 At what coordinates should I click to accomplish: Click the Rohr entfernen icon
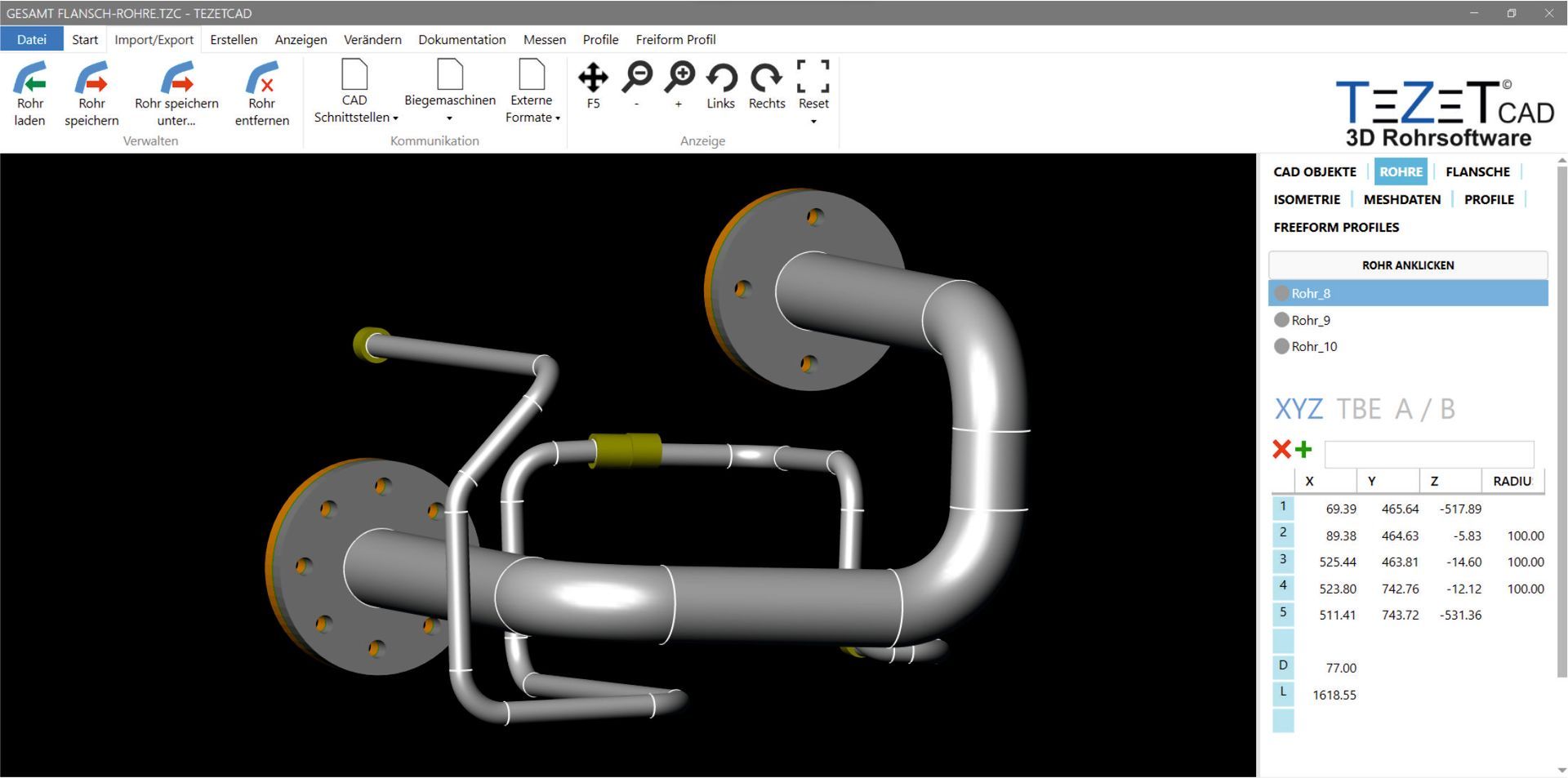(261, 79)
